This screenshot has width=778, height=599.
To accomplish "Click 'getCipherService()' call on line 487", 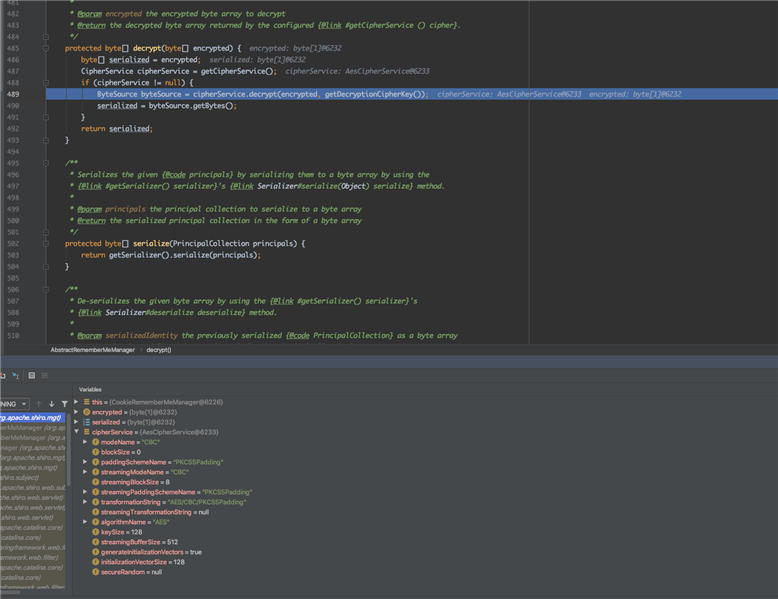I will [x=239, y=71].
